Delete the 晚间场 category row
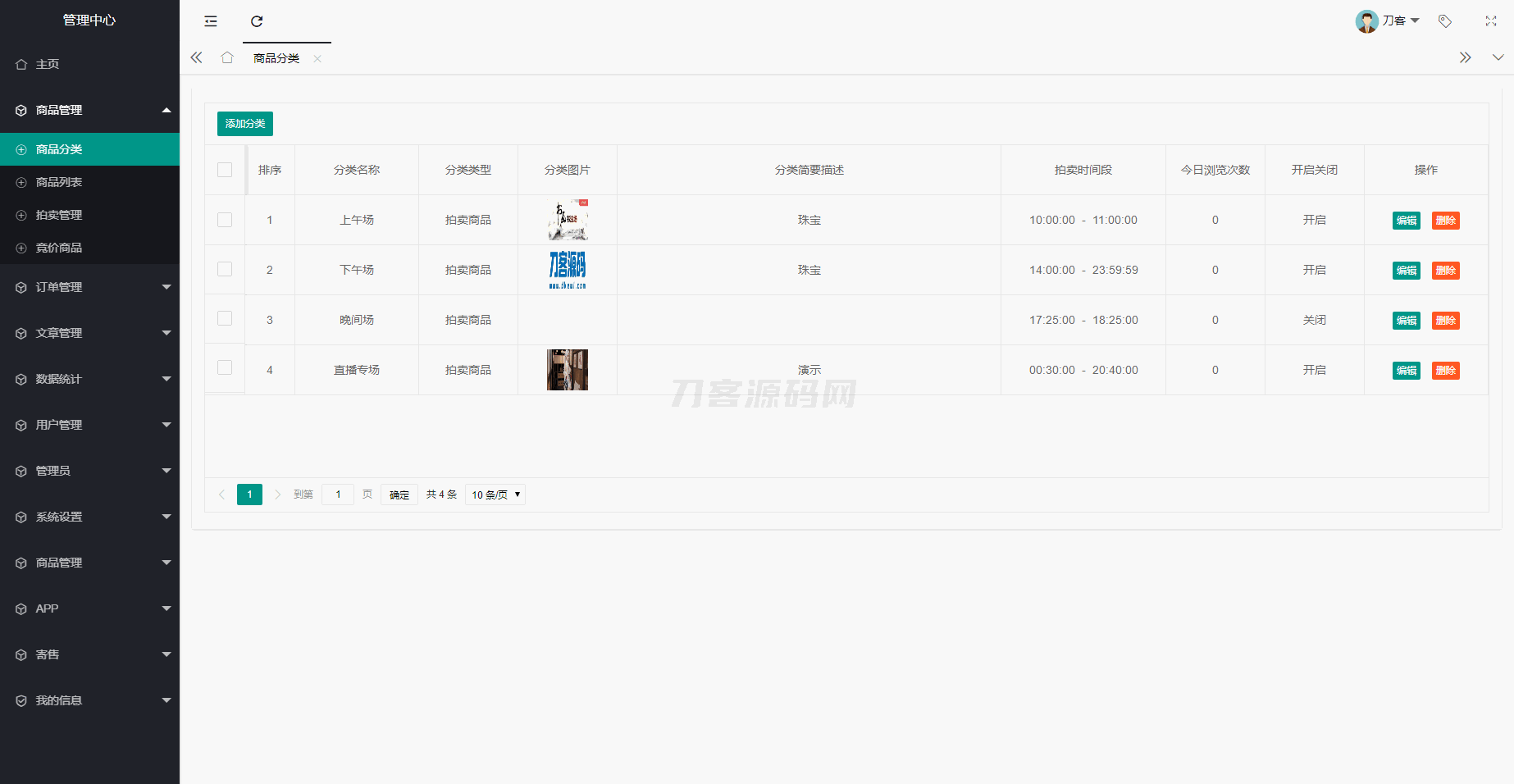1514x784 pixels. [1445, 321]
